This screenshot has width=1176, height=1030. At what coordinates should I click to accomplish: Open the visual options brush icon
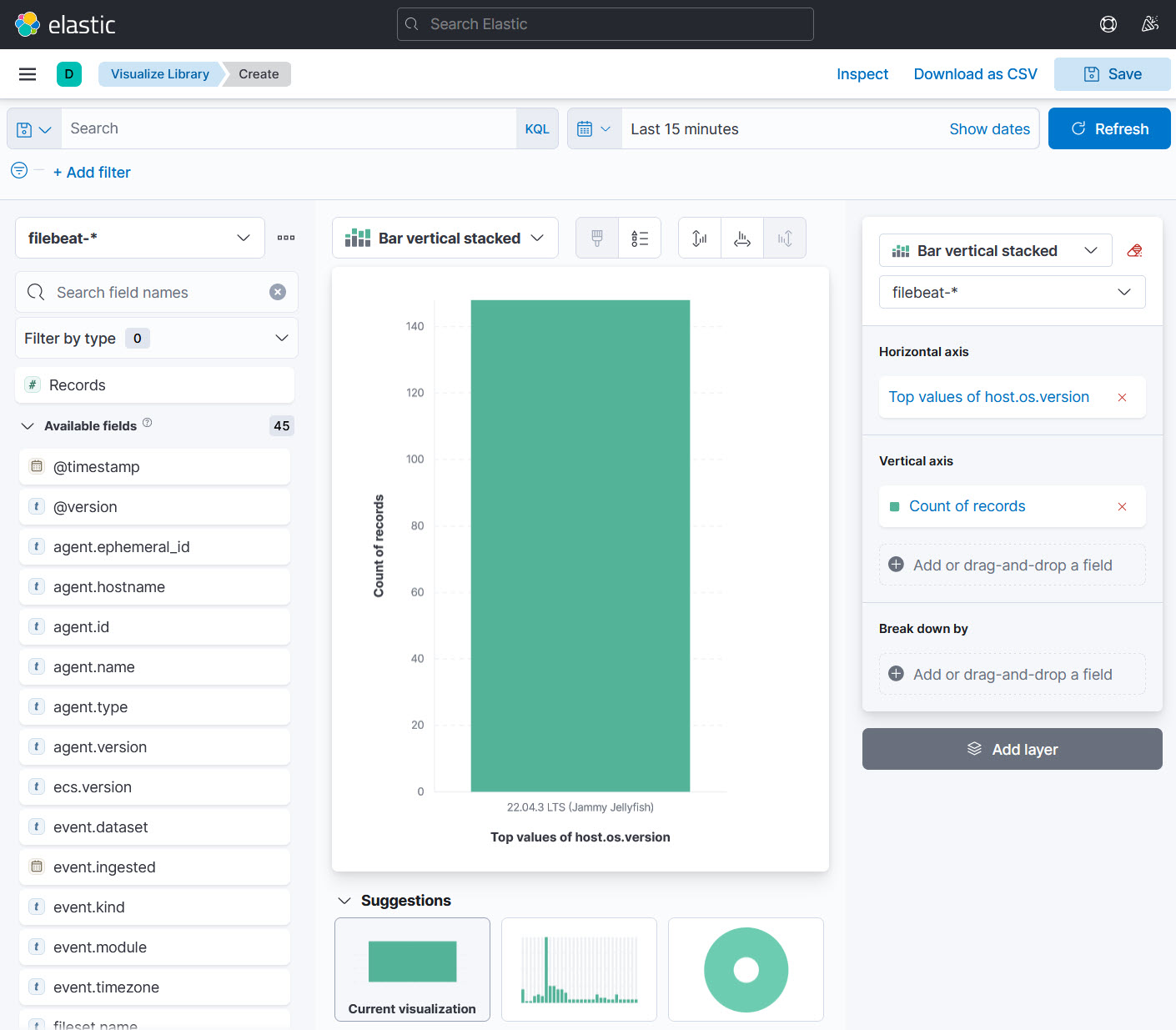tap(597, 239)
